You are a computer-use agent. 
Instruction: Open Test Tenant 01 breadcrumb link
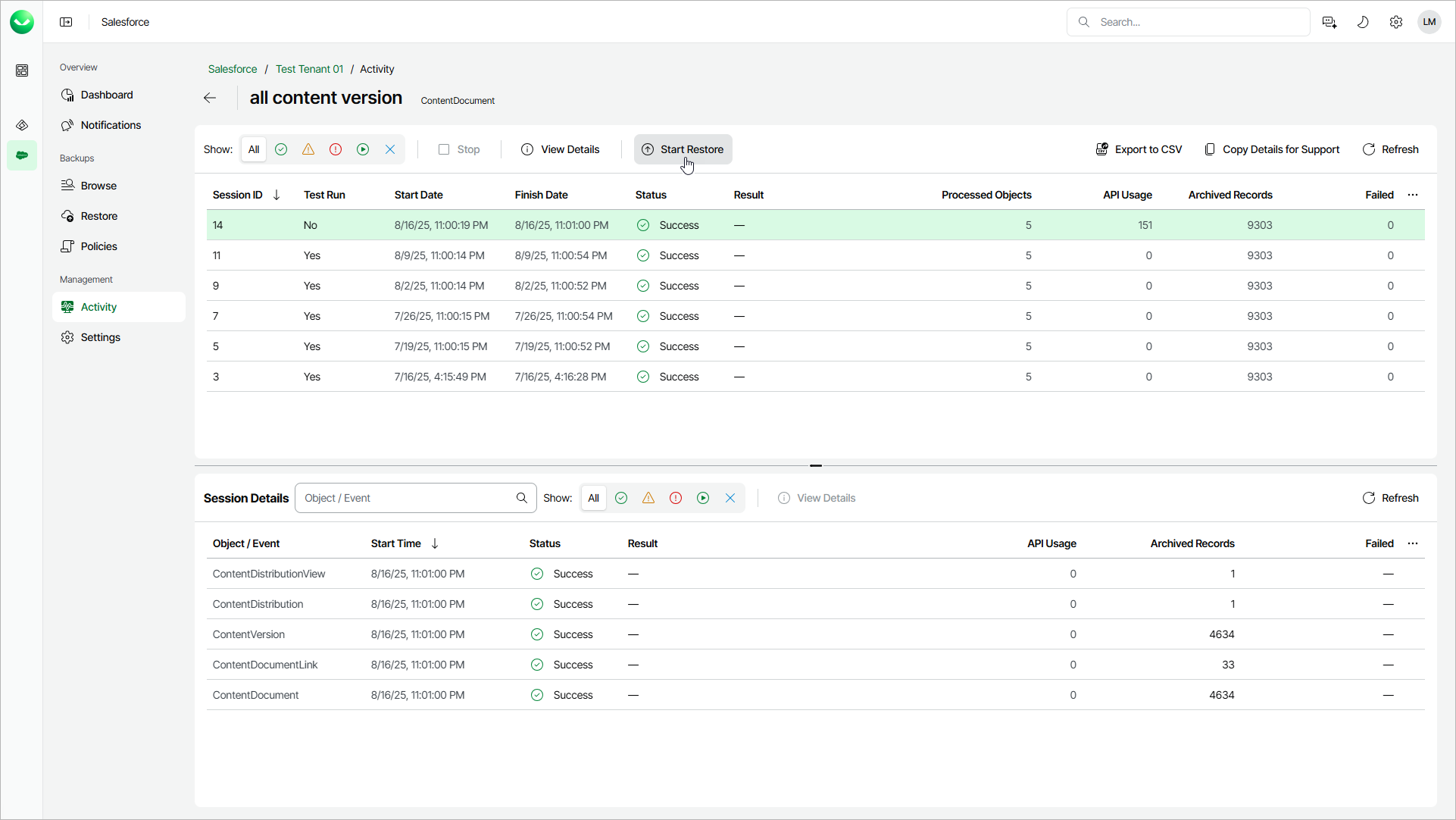(309, 69)
